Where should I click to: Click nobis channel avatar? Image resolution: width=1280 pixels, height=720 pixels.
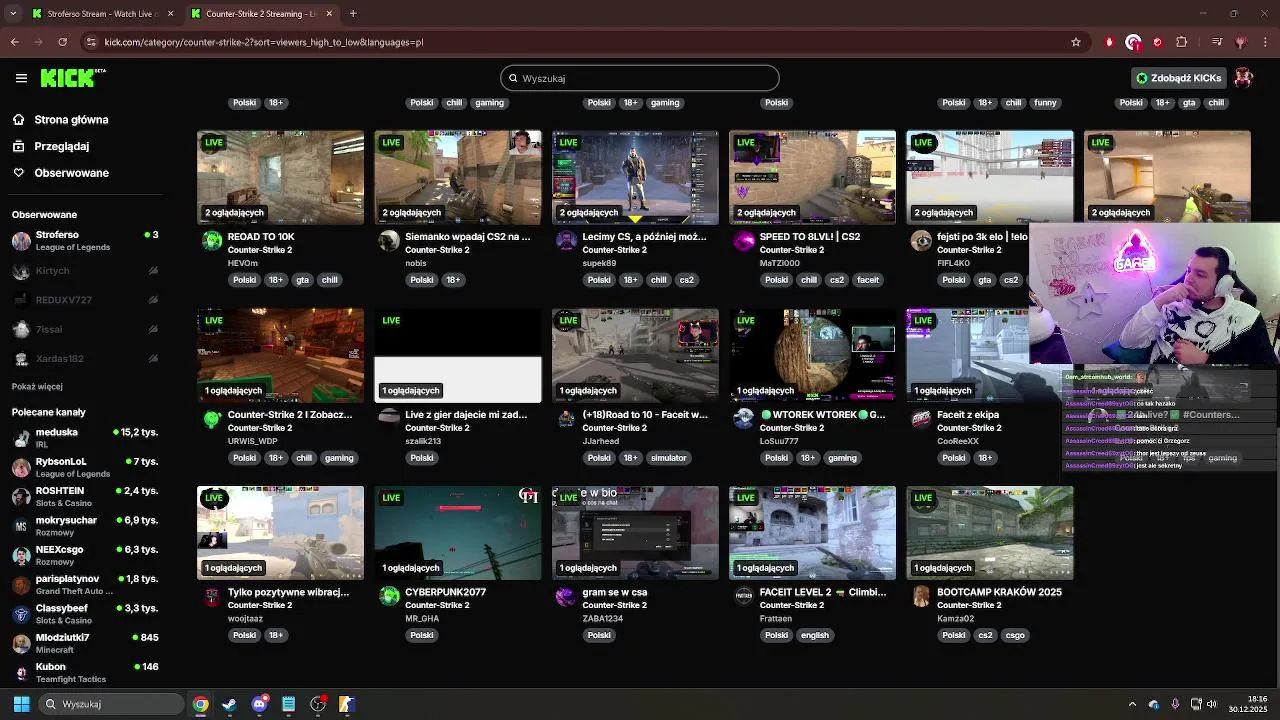point(389,240)
